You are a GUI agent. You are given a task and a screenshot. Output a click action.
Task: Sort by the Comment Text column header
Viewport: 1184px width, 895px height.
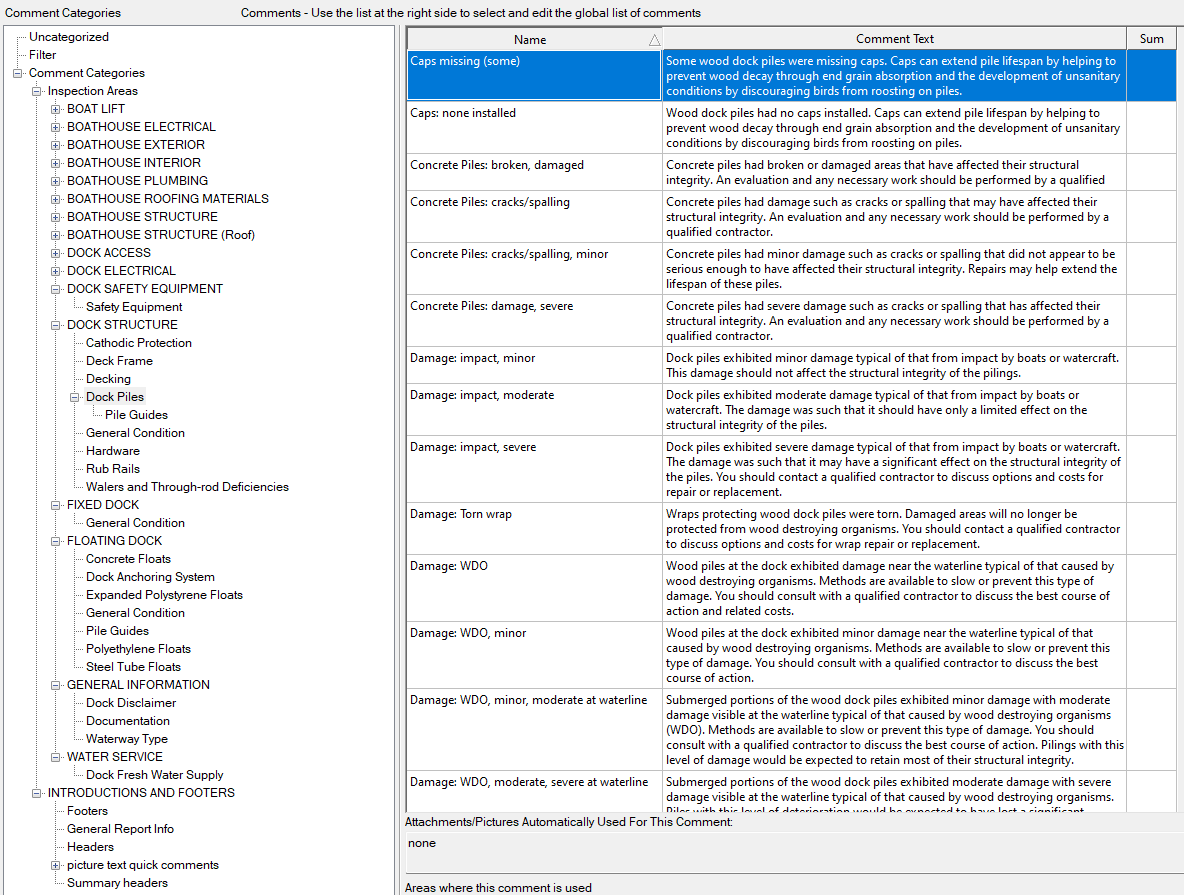point(894,39)
